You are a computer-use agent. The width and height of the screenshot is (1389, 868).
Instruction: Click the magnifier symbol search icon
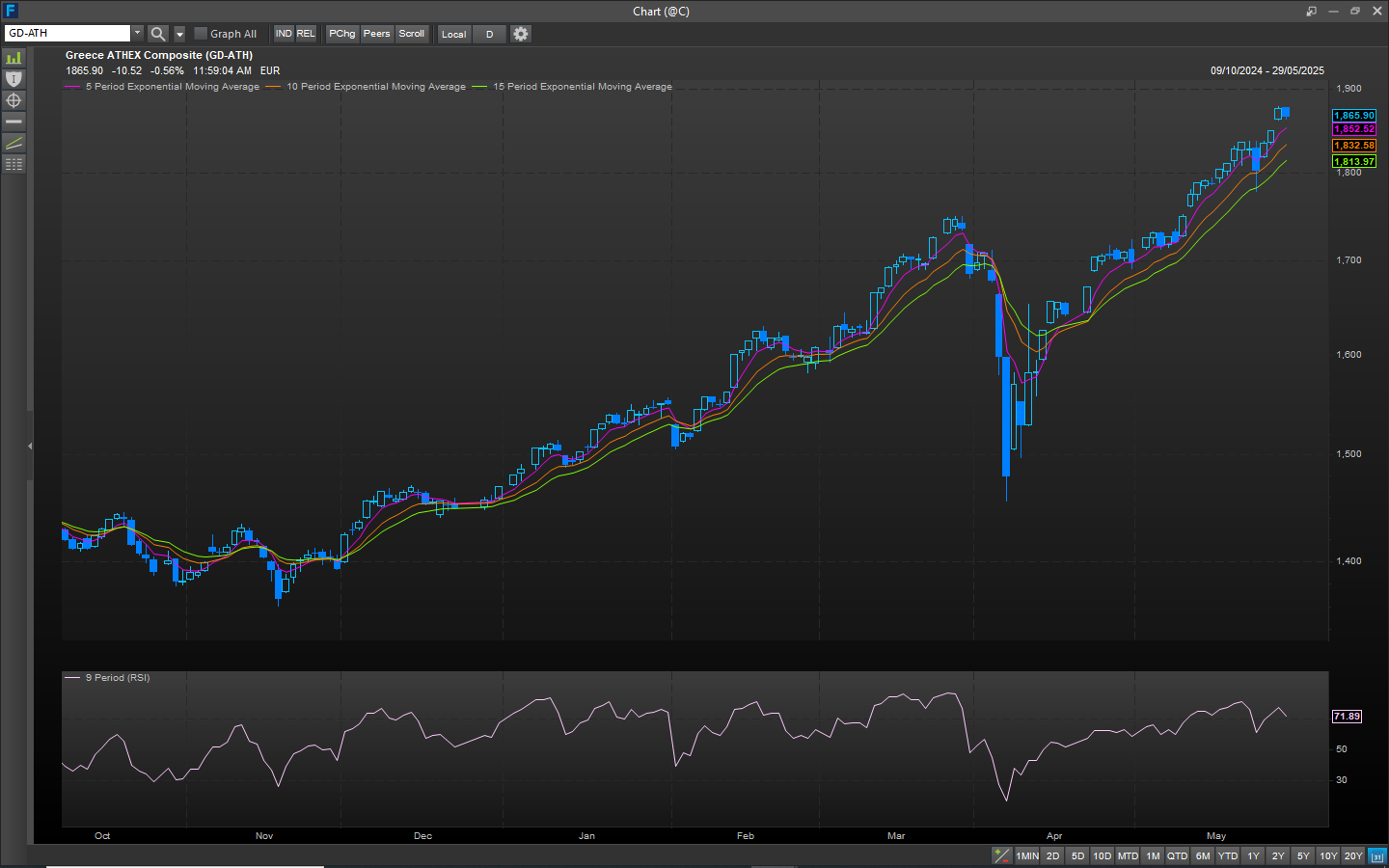point(158,34)
